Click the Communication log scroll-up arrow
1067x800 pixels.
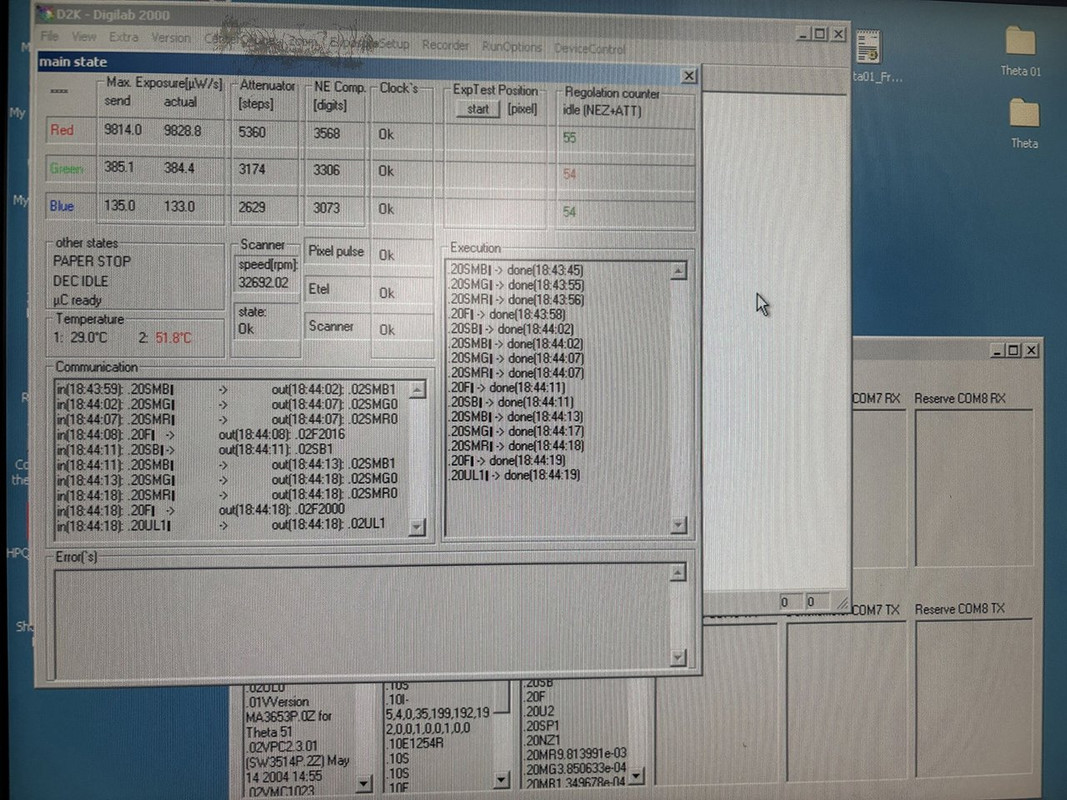tap(417, 389)
